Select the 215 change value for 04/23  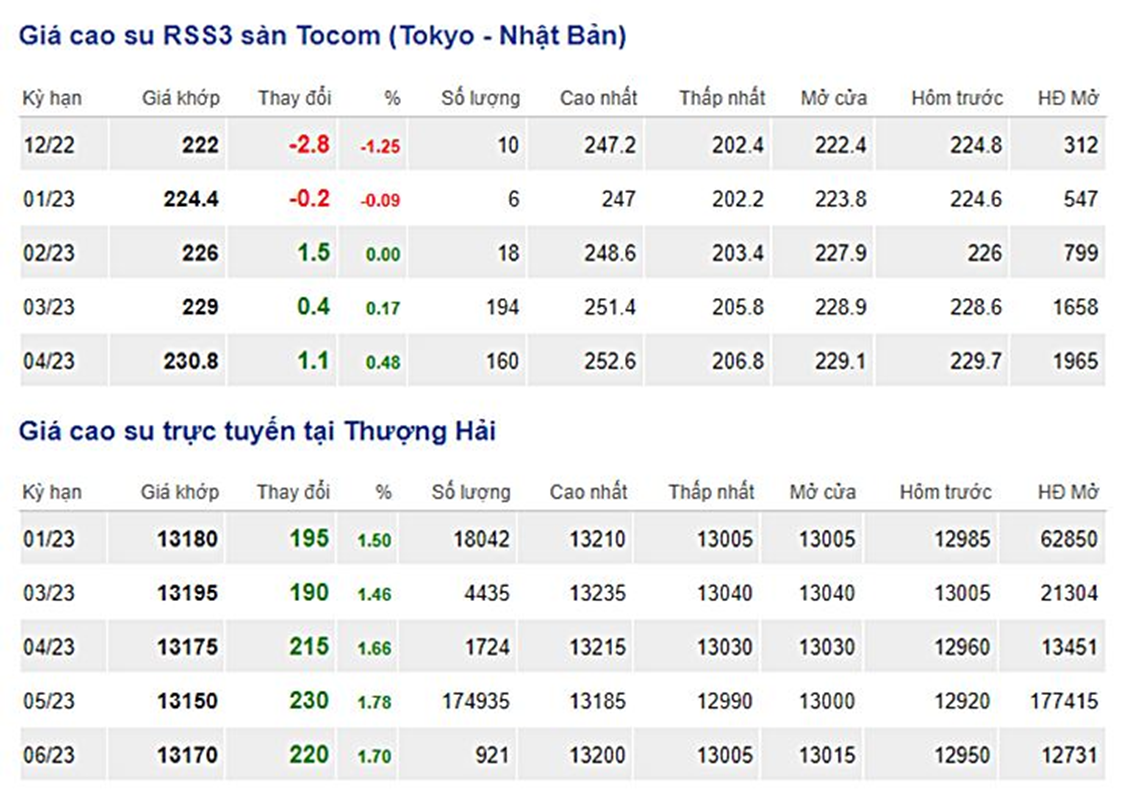click(310, 647)
